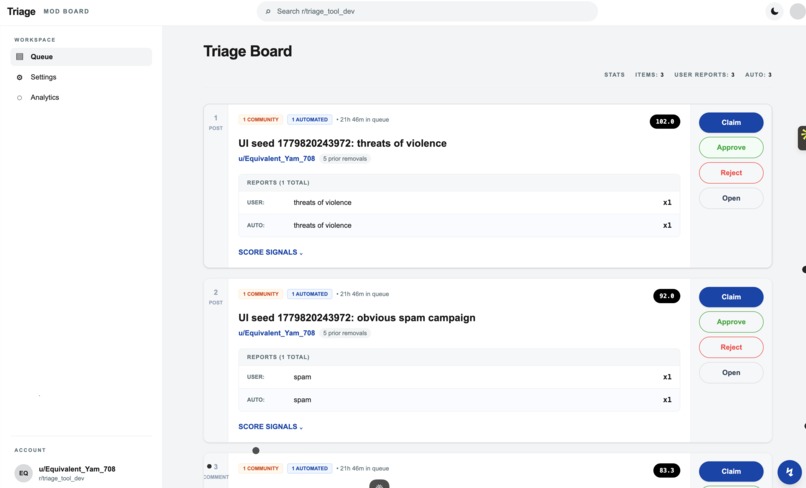
Task: Claim the third queue item scored 83.3
Action: tap(731, 471)
